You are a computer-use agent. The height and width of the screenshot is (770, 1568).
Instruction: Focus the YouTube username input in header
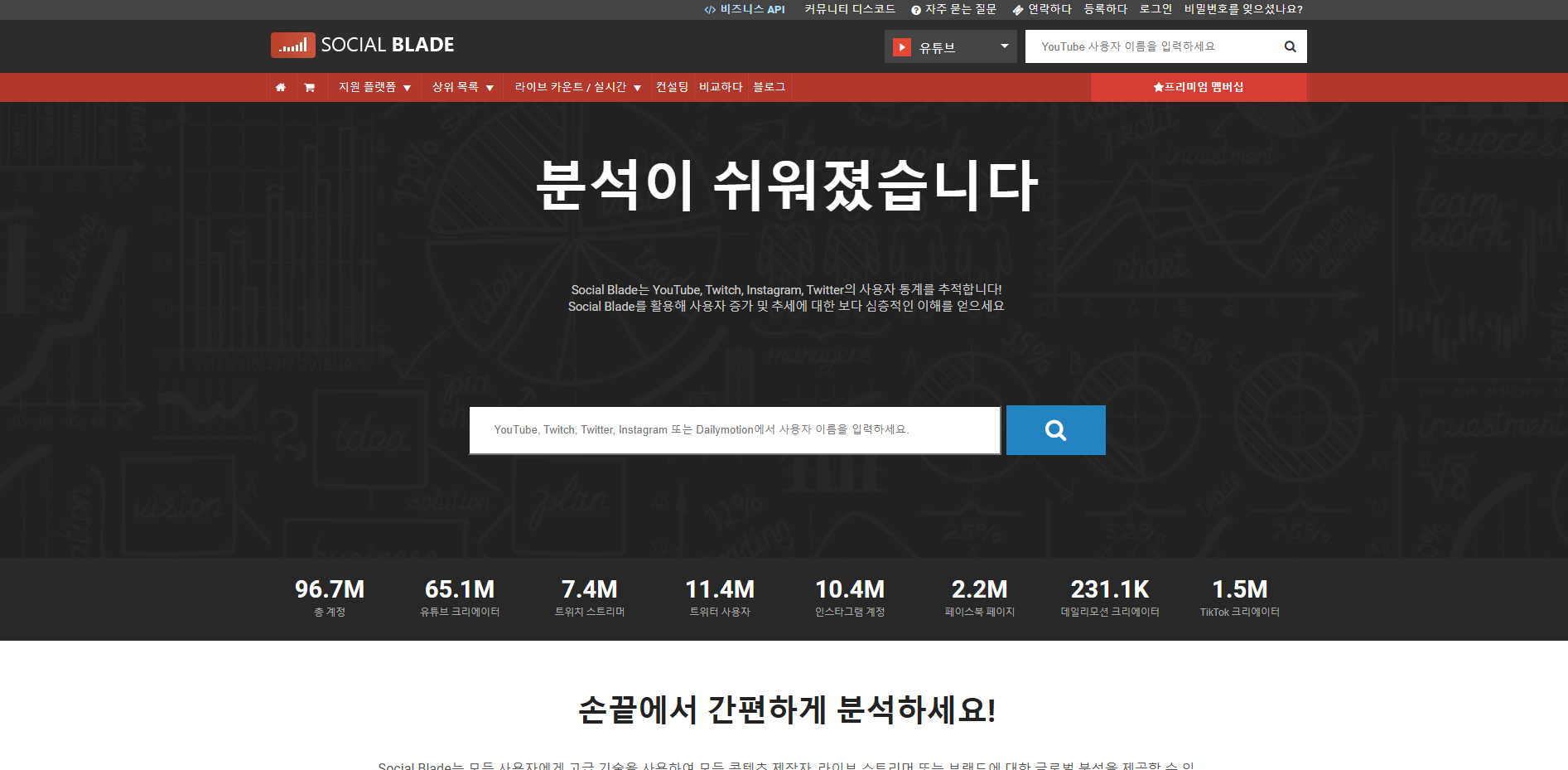coord(1153,46)
